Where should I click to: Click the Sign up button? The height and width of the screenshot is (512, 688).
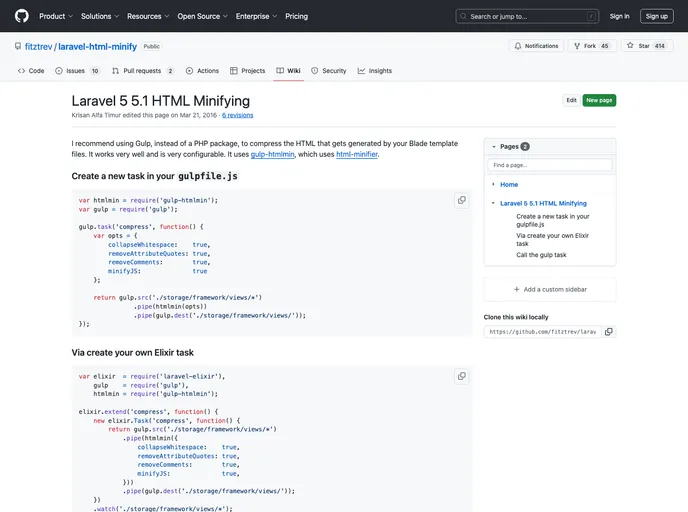656,16
